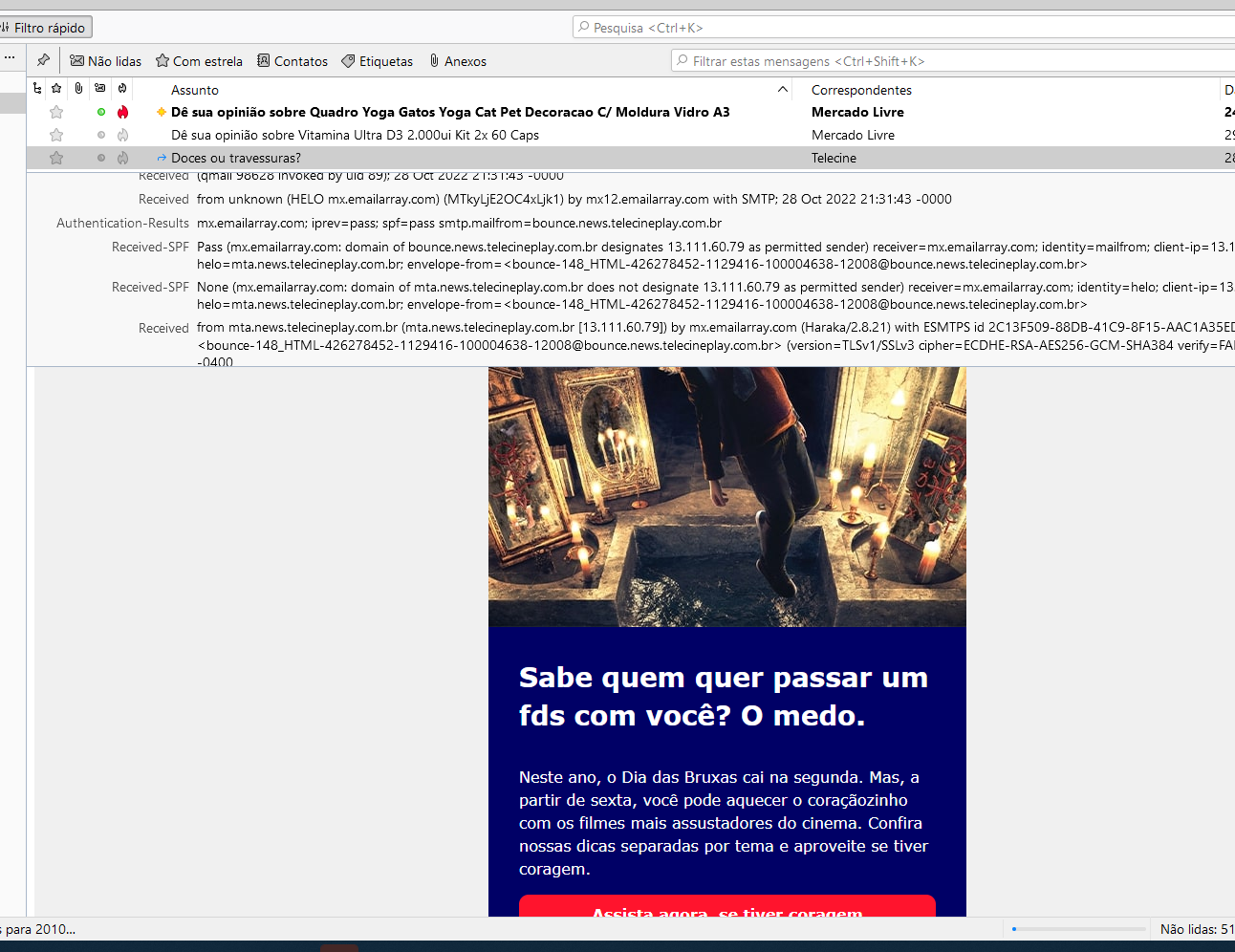The width and height of the screenshot is (1235, 952).
Task: Click the haunted hallway email banner image
Action: pos(727,497)
